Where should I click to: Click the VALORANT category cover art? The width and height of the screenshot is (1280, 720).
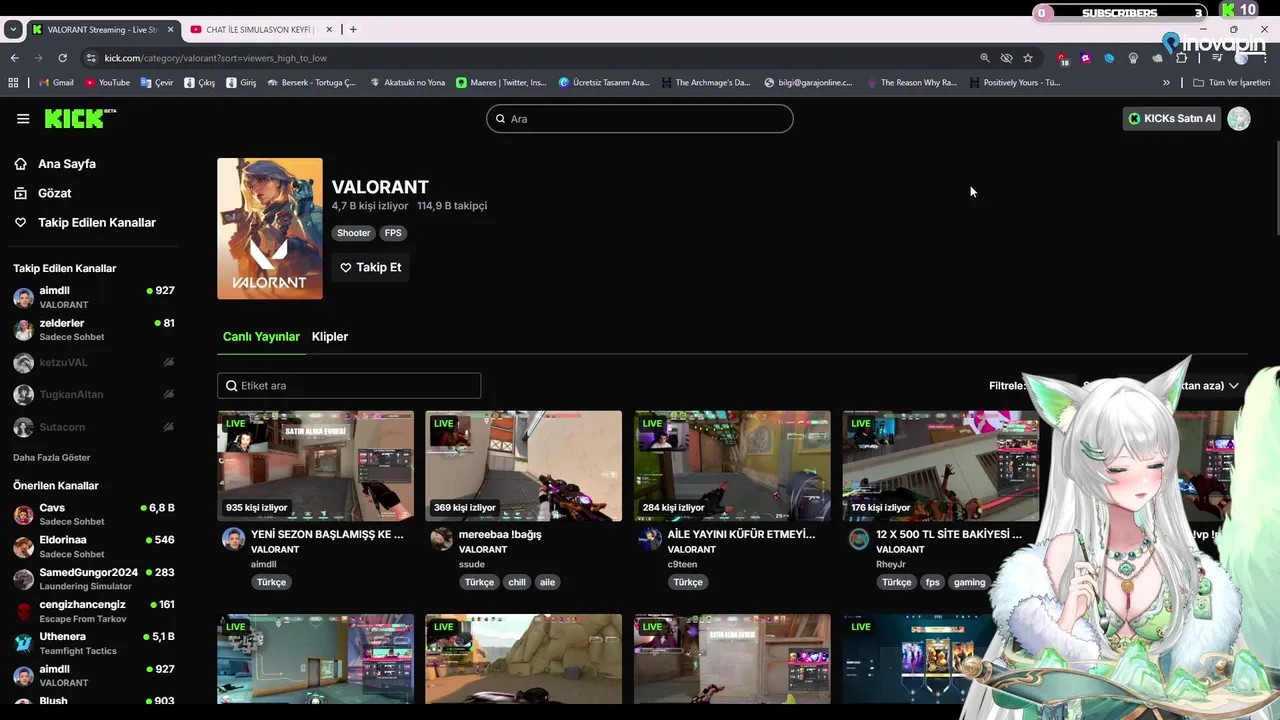(270, 229)
